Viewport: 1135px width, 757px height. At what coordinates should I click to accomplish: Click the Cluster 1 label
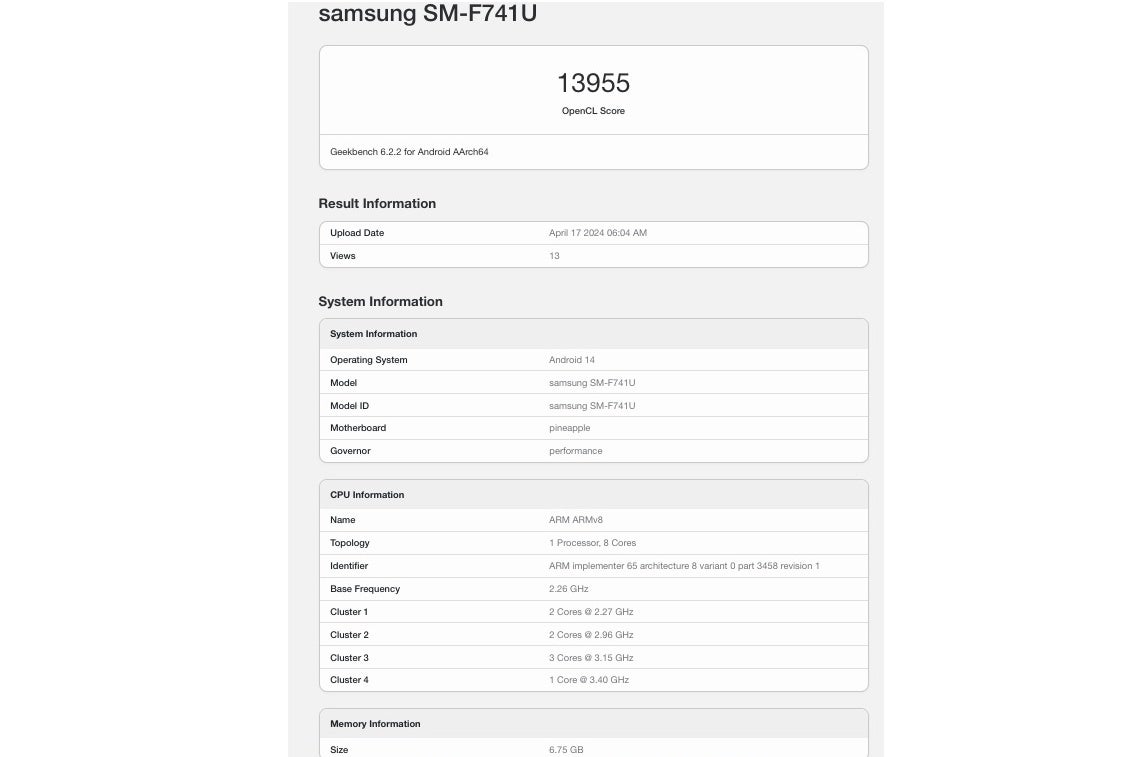click(349, 612)
